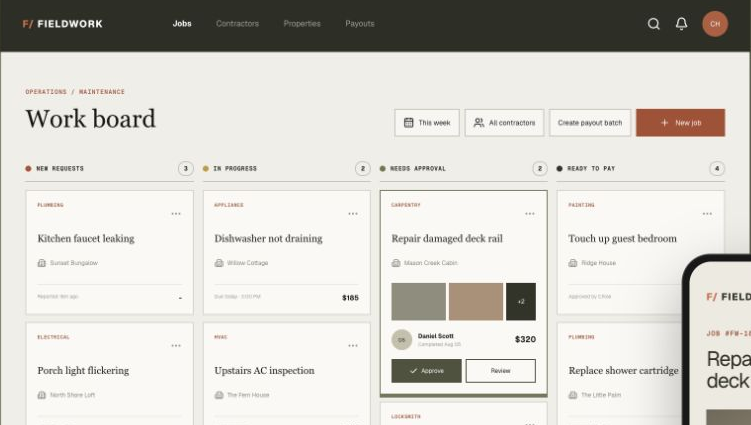Open second tan photo thumbnail on deck rail card
This screenshot has height=425, width=751.
click(x=476, y=301)
